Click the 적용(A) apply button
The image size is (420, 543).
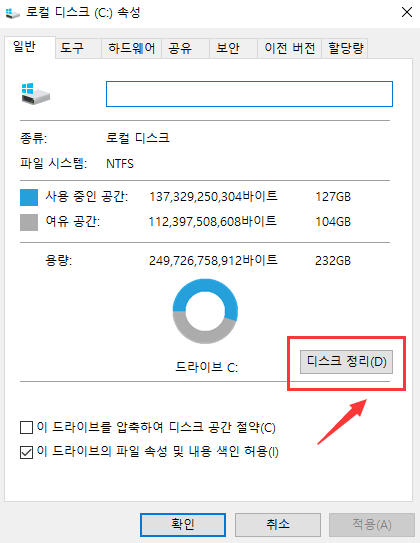(372, 525)
